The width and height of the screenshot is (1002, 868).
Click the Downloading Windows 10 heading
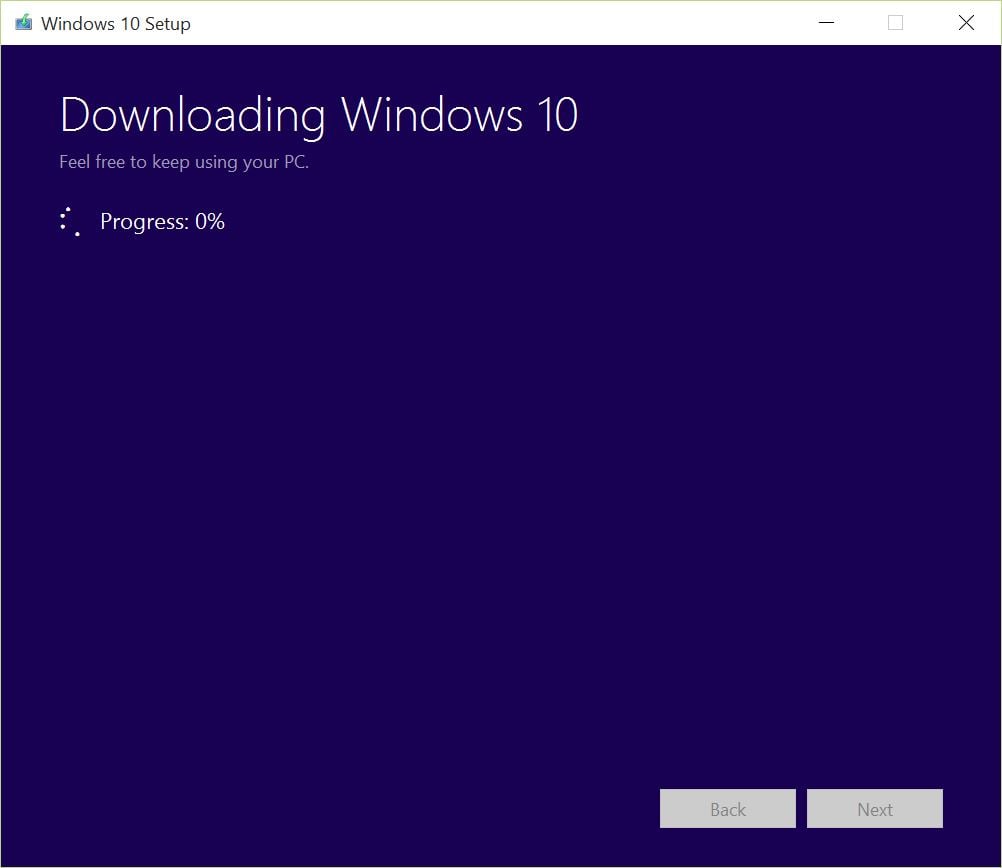click(x=319, y=114)
